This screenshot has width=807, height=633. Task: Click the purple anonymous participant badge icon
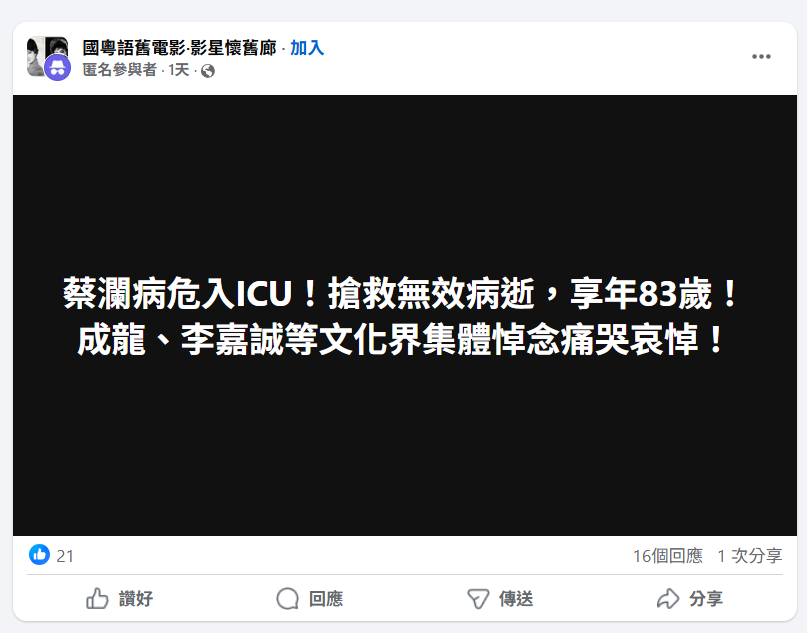pyautogui.click(x=57, y=68)
